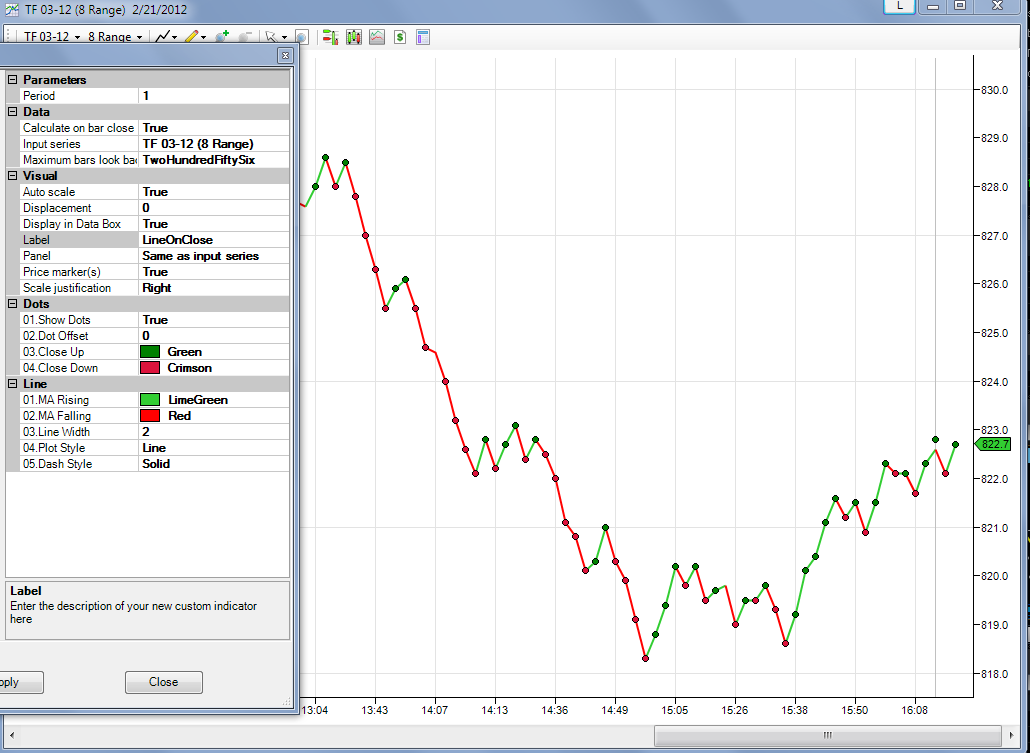Screen dimensions: 1030x753
Task: Open the chart style line icon
Action: (x=163, y=37)
